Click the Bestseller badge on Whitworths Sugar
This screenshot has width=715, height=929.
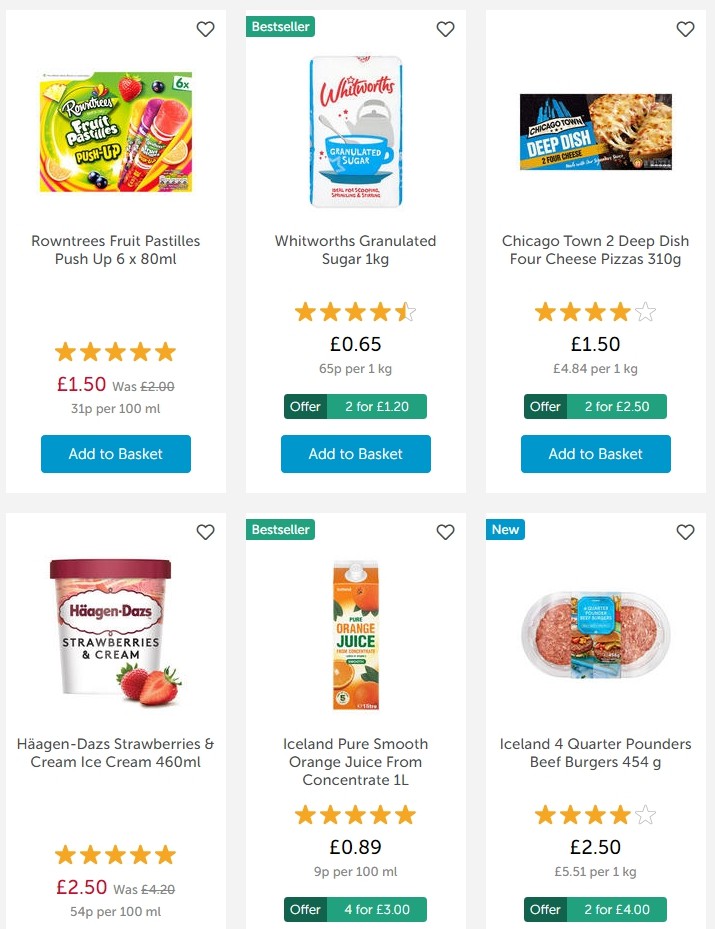(280, 27)
